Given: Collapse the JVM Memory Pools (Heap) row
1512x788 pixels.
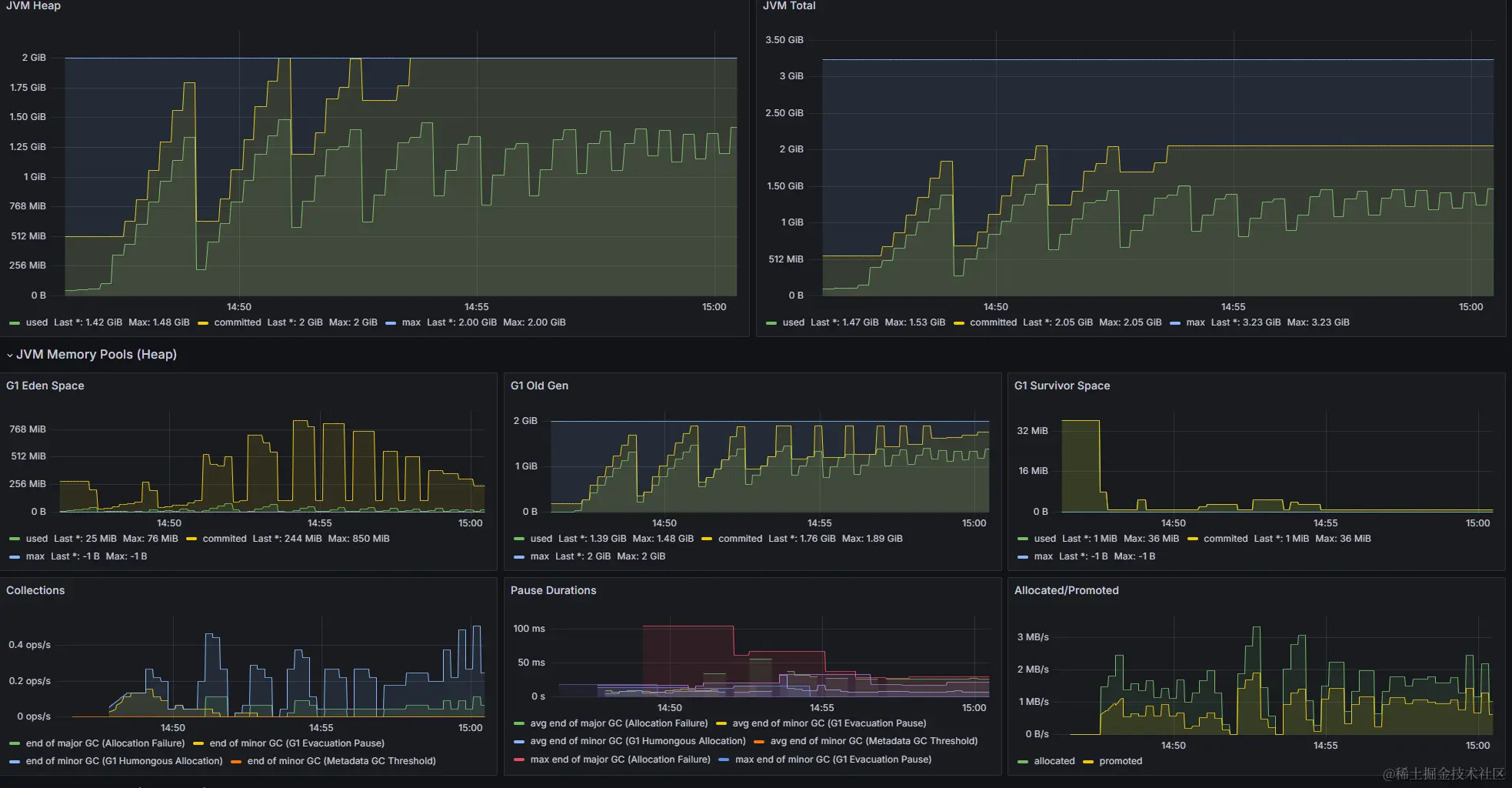Looking at the screenshot, I should coord(92,354).
